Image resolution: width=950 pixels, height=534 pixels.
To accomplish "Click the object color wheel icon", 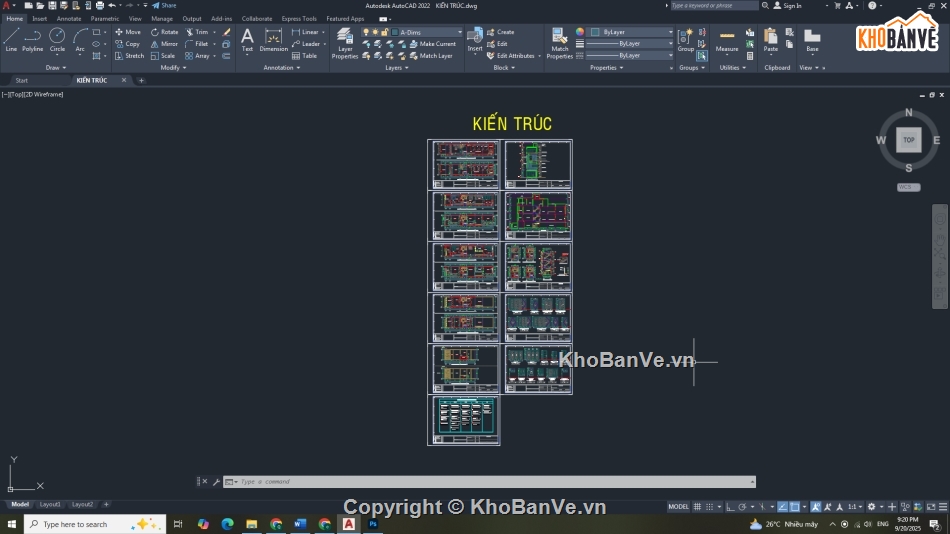I will pyautogui.click(x=580, y=32).
